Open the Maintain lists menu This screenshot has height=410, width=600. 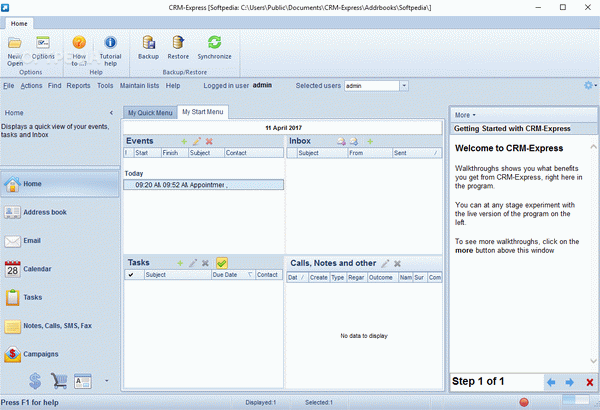(139, 86)
